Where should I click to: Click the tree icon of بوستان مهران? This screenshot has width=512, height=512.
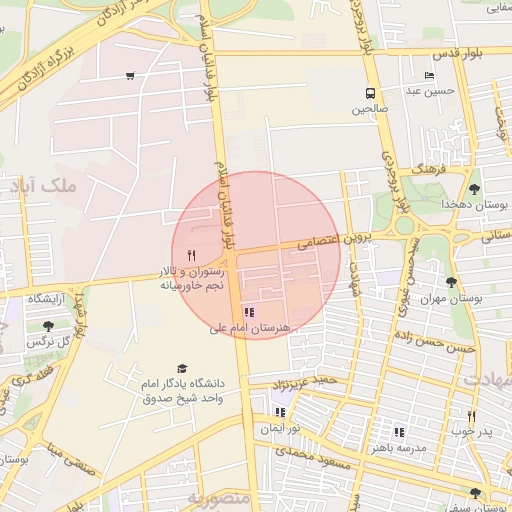coord(451,283)
